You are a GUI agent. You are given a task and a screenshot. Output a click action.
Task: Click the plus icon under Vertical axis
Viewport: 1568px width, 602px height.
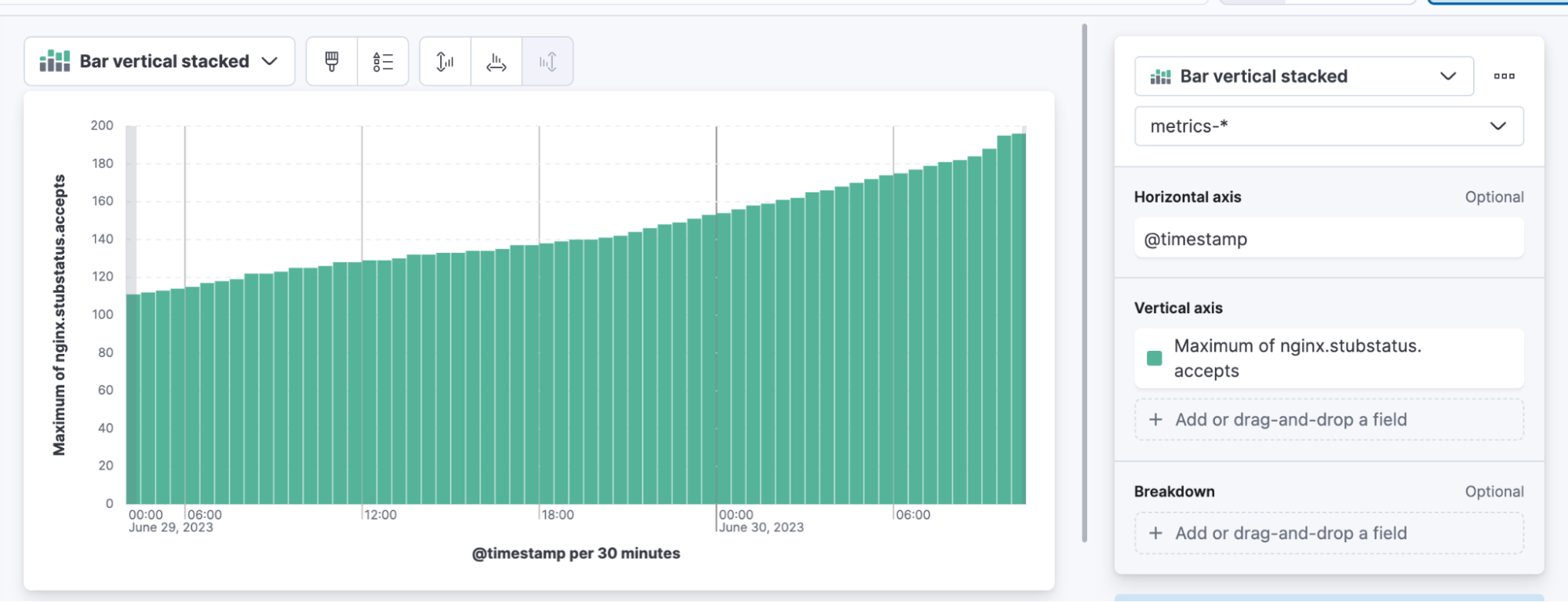(1155, 420)
